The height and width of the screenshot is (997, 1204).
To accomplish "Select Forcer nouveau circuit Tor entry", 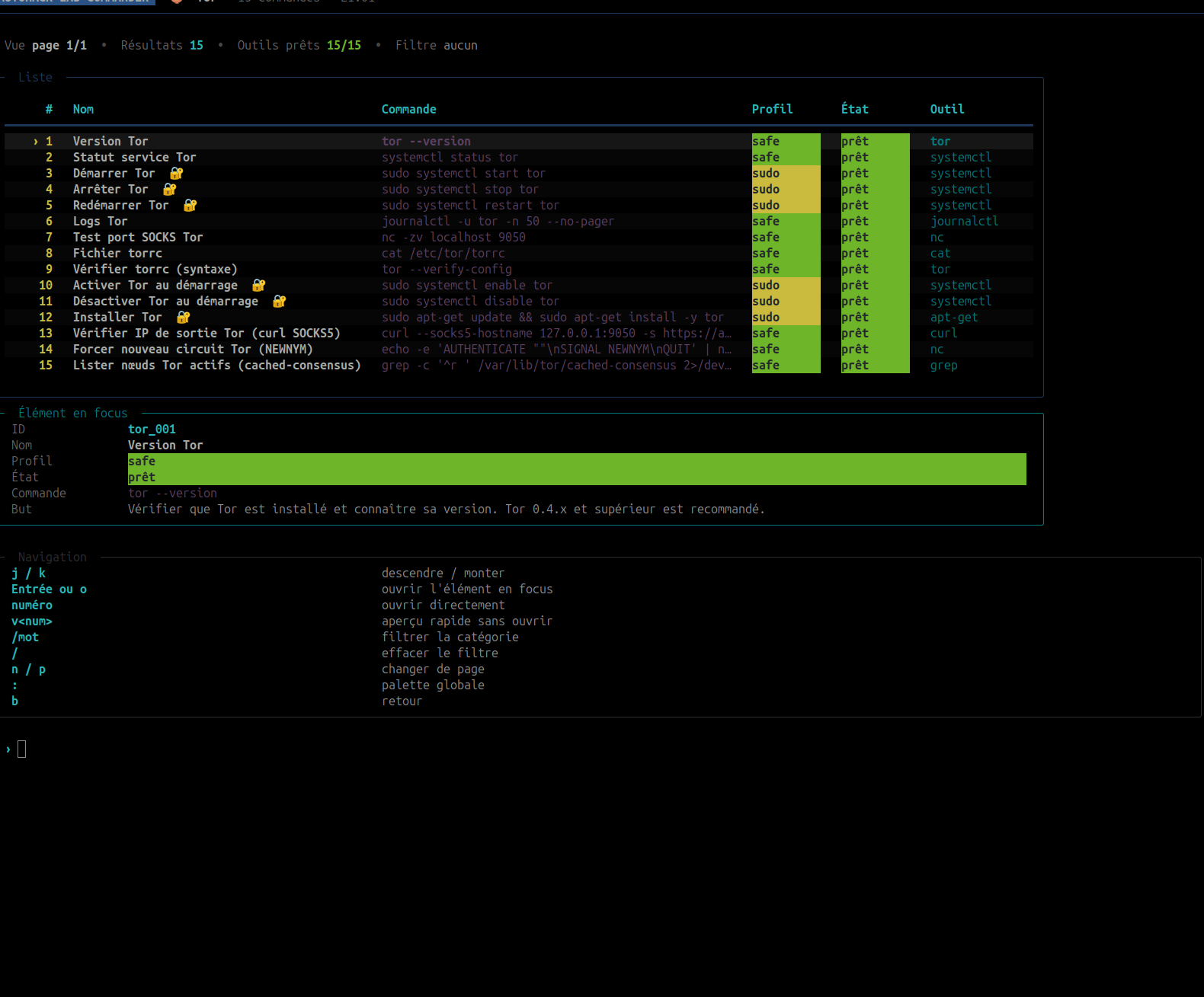I will point(519,349).
